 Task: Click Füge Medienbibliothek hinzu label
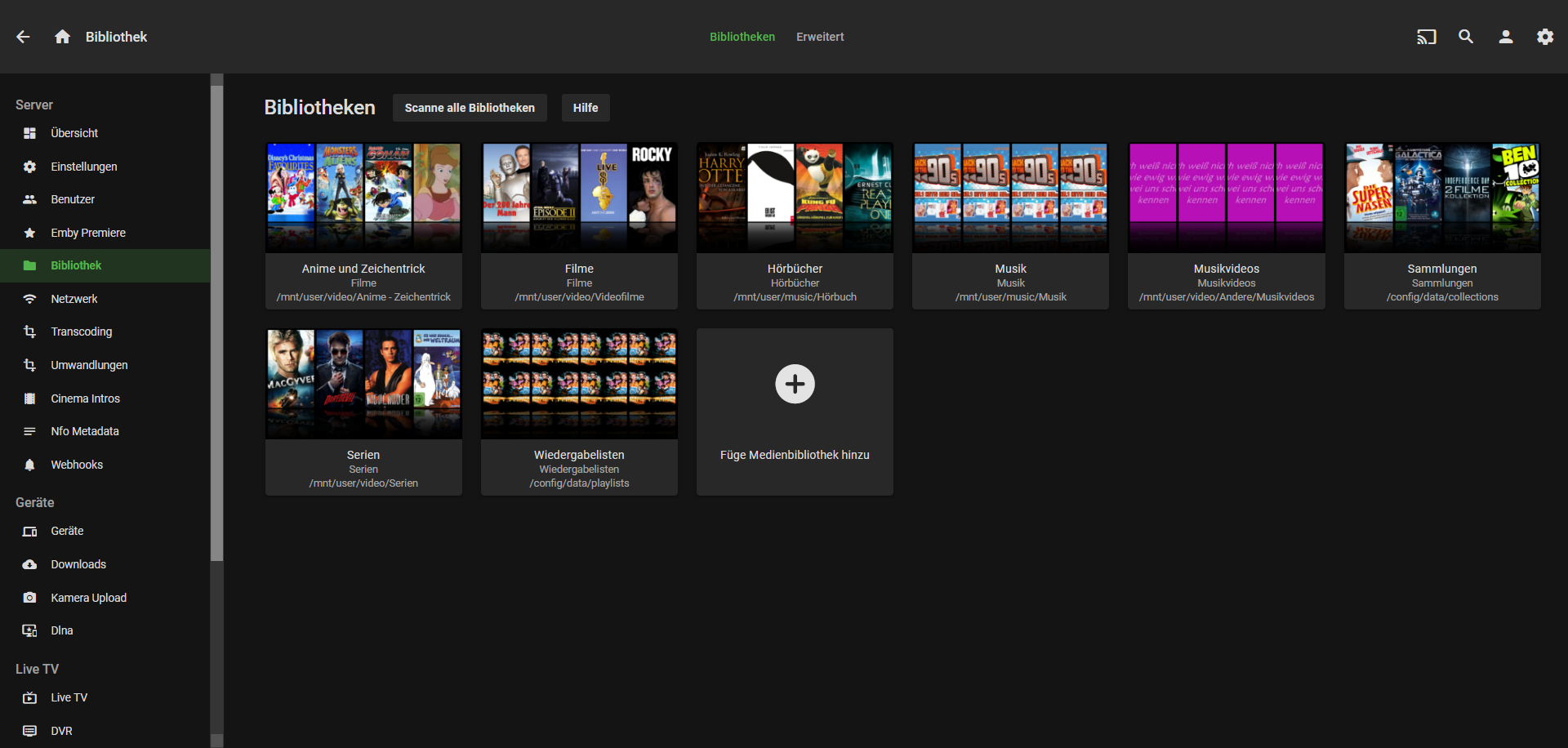pyautogui.click(x=795, y=455)
